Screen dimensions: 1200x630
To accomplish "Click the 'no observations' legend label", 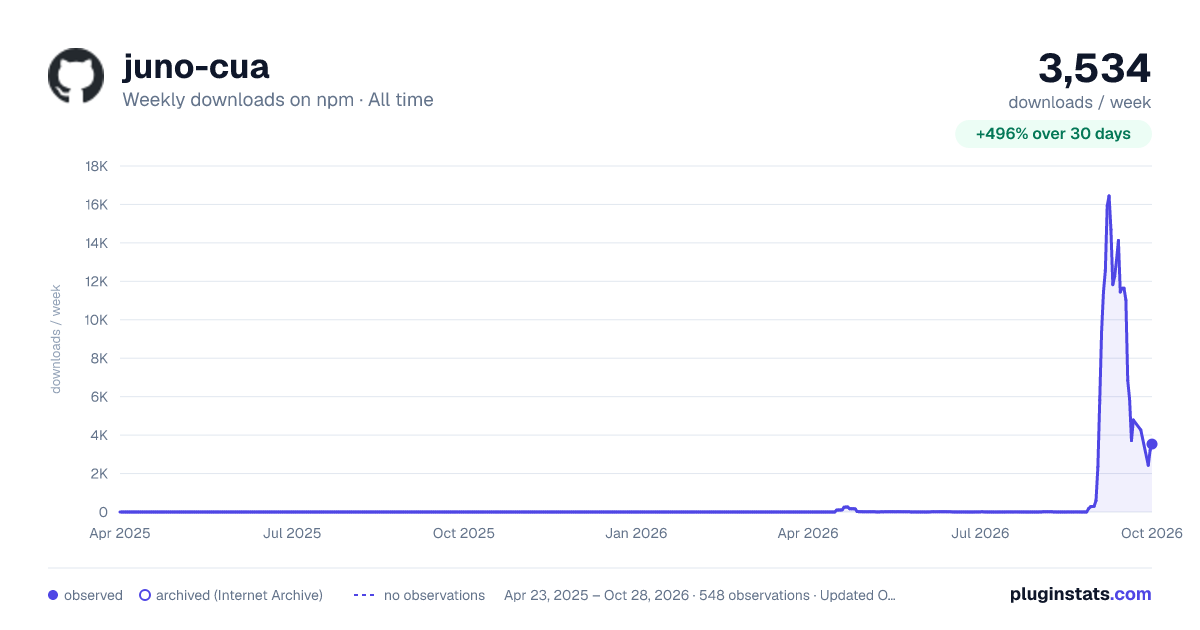I will (x=434, y=595).
